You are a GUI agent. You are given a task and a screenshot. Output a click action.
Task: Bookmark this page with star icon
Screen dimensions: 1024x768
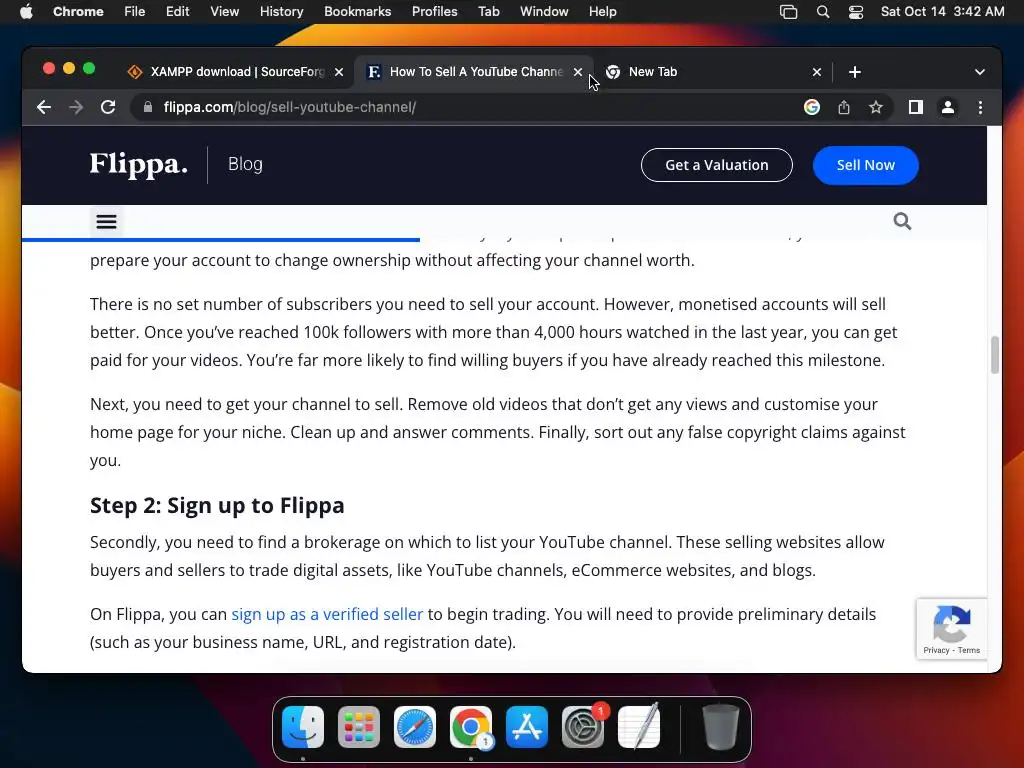click(x=876, y=107)
